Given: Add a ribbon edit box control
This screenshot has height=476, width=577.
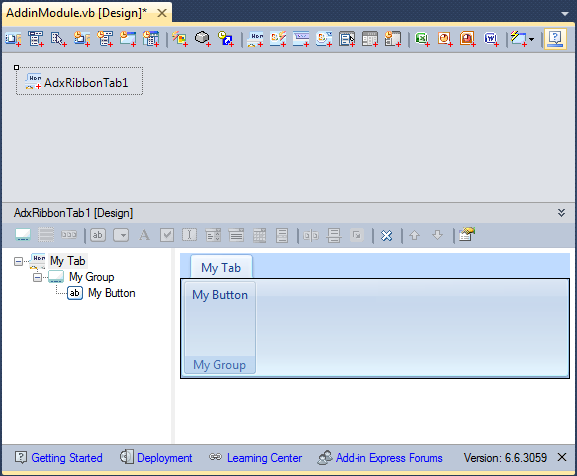Looking at the screenshot, I should 190,235.
